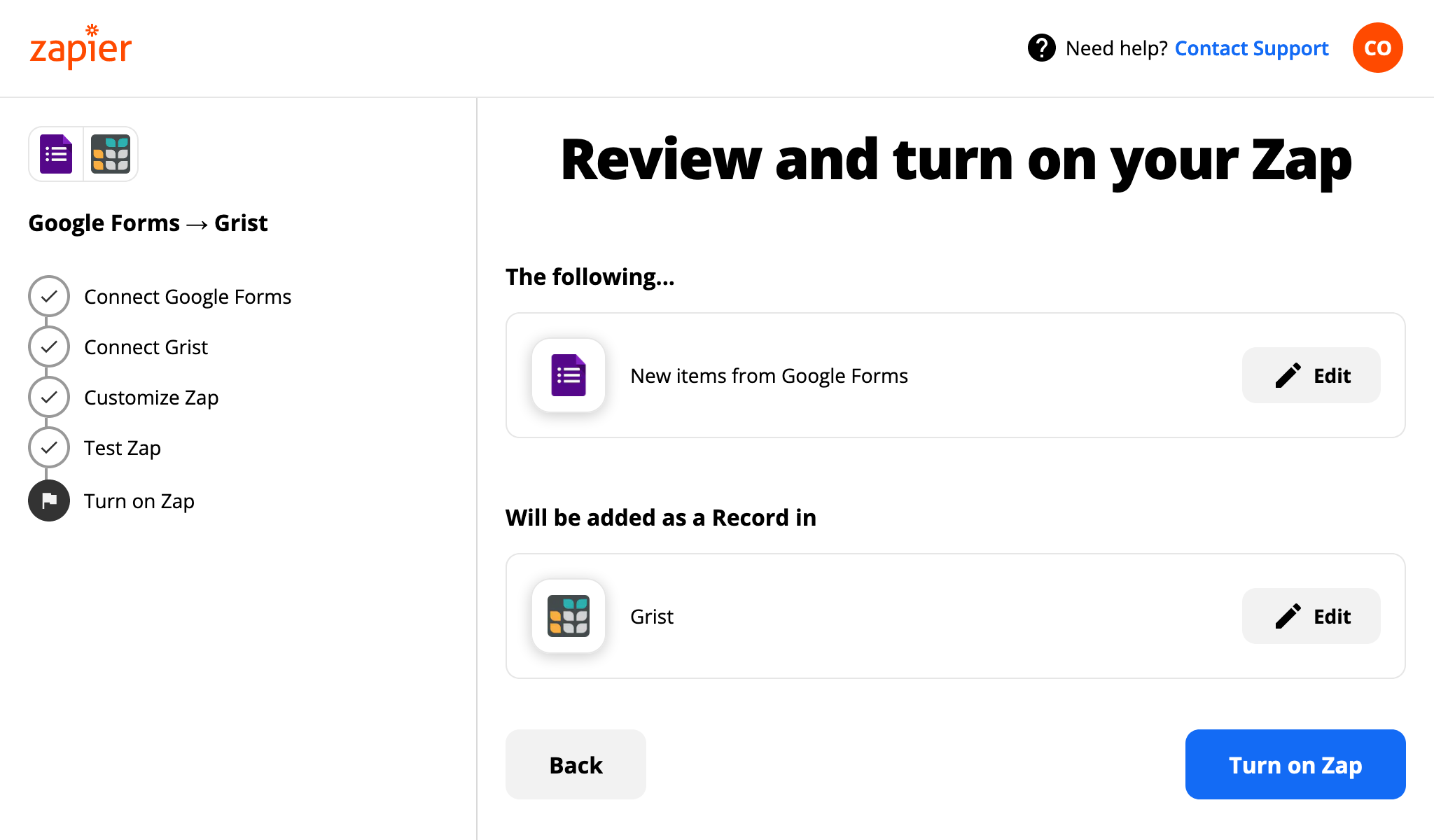Image resolution: width=1434 pixels, height=840 pixels.
Task: Click the Google Forms app icon in trigger card
Action: click(x=569, y=375)
